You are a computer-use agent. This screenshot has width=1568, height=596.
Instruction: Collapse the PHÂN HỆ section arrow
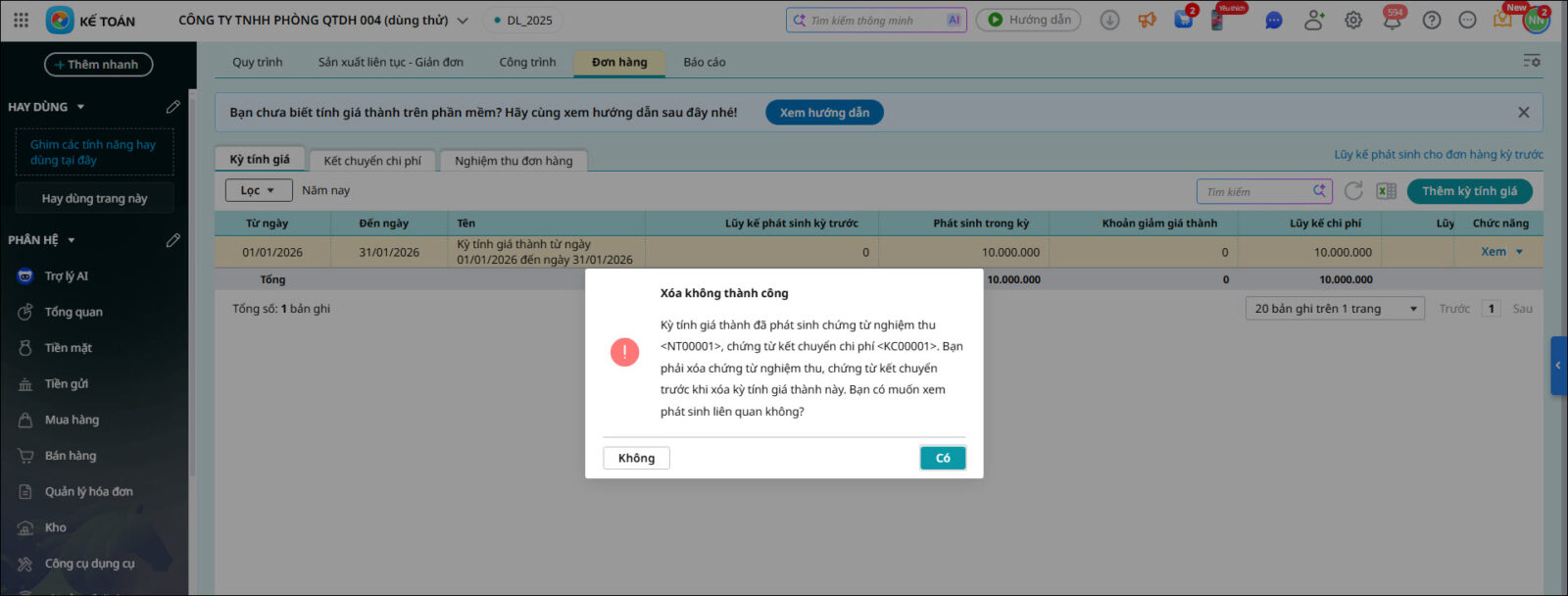[x=72, y=240]
